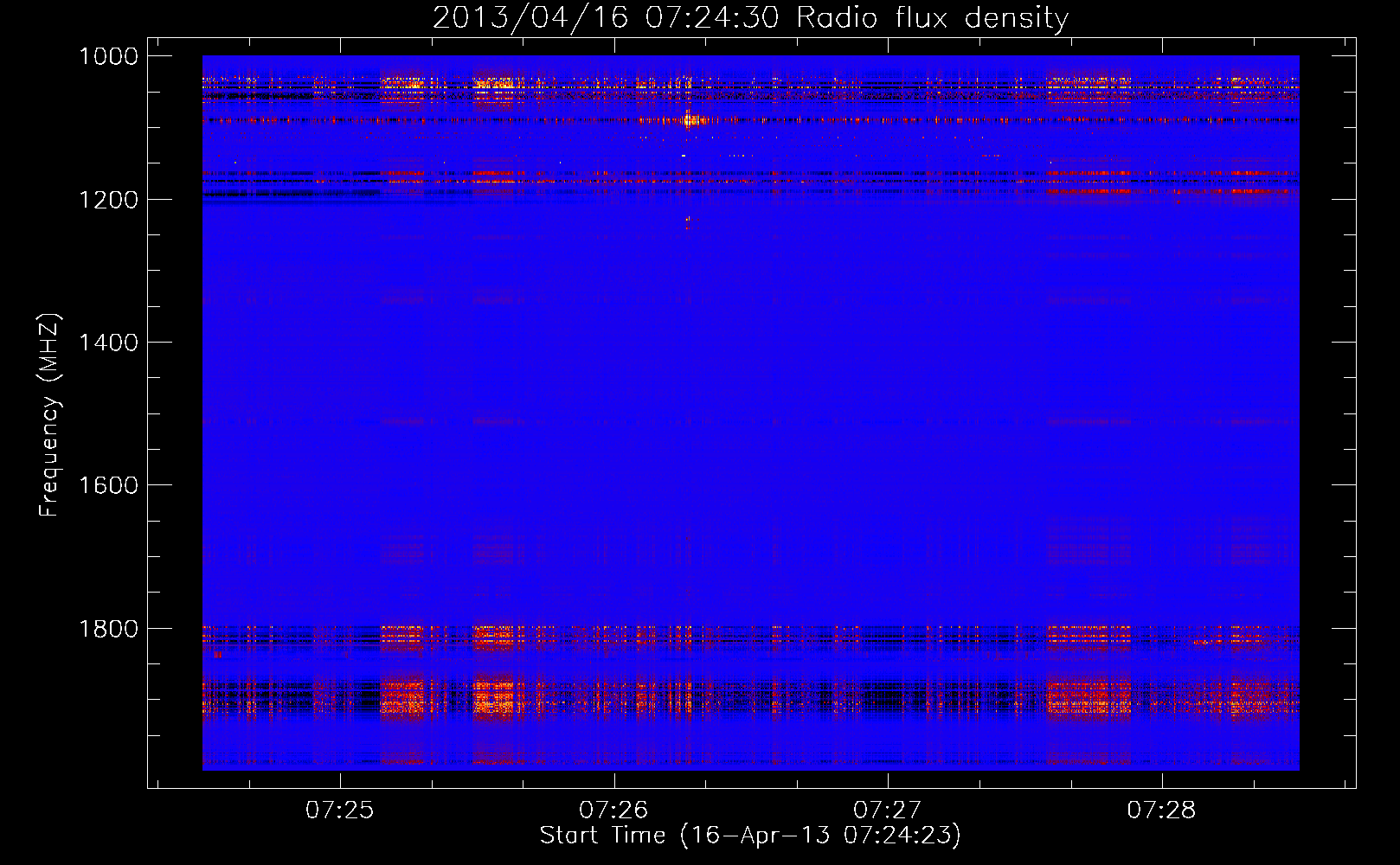Click the 1400 frequency tick label
1400x865 pixels.
tap(108, 343)
